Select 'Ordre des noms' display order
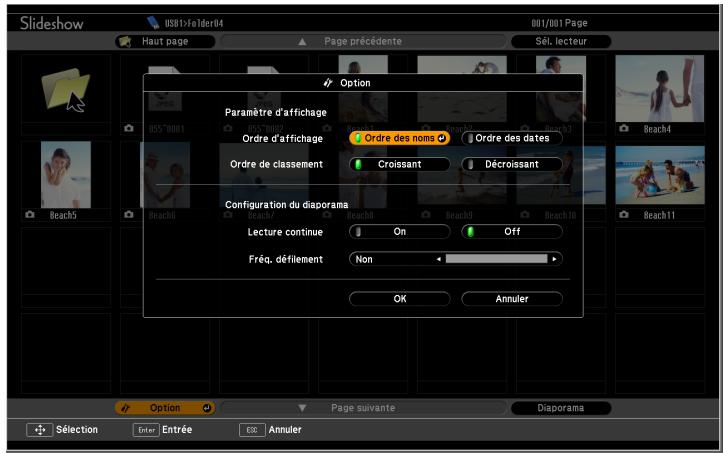 click(x=399, y=138)
